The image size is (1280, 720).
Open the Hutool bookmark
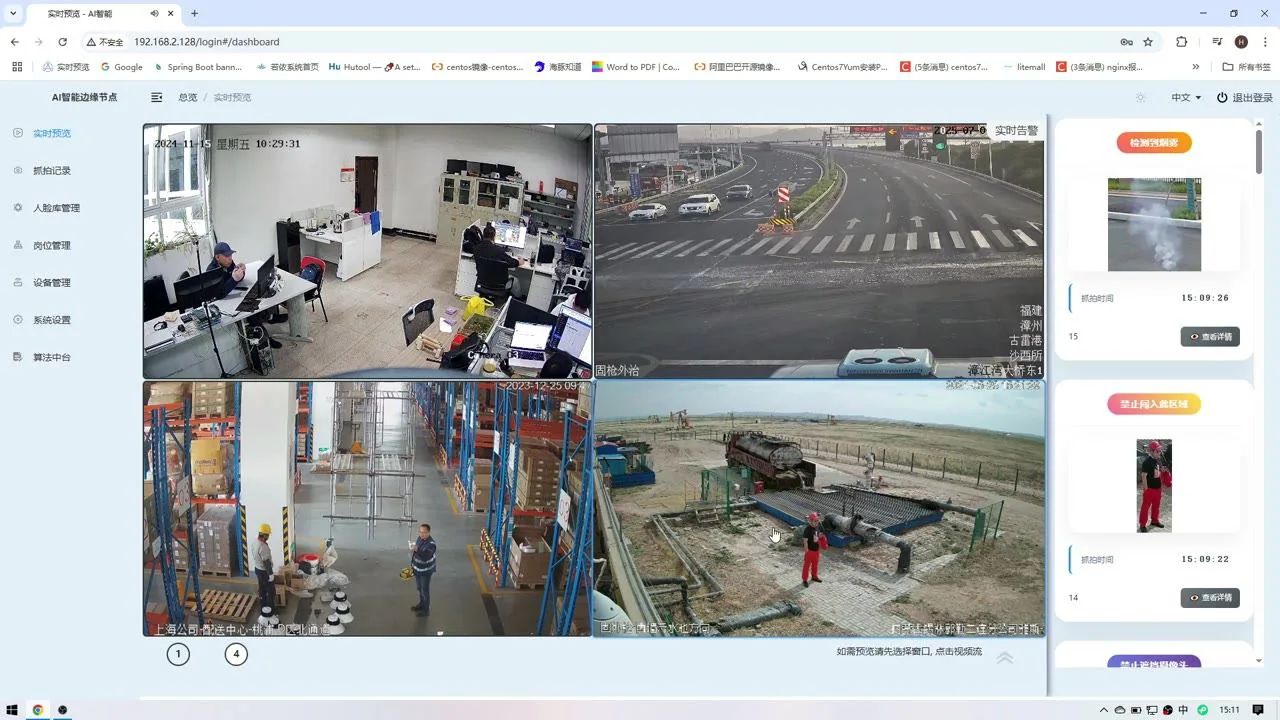[x=375, y=67]
